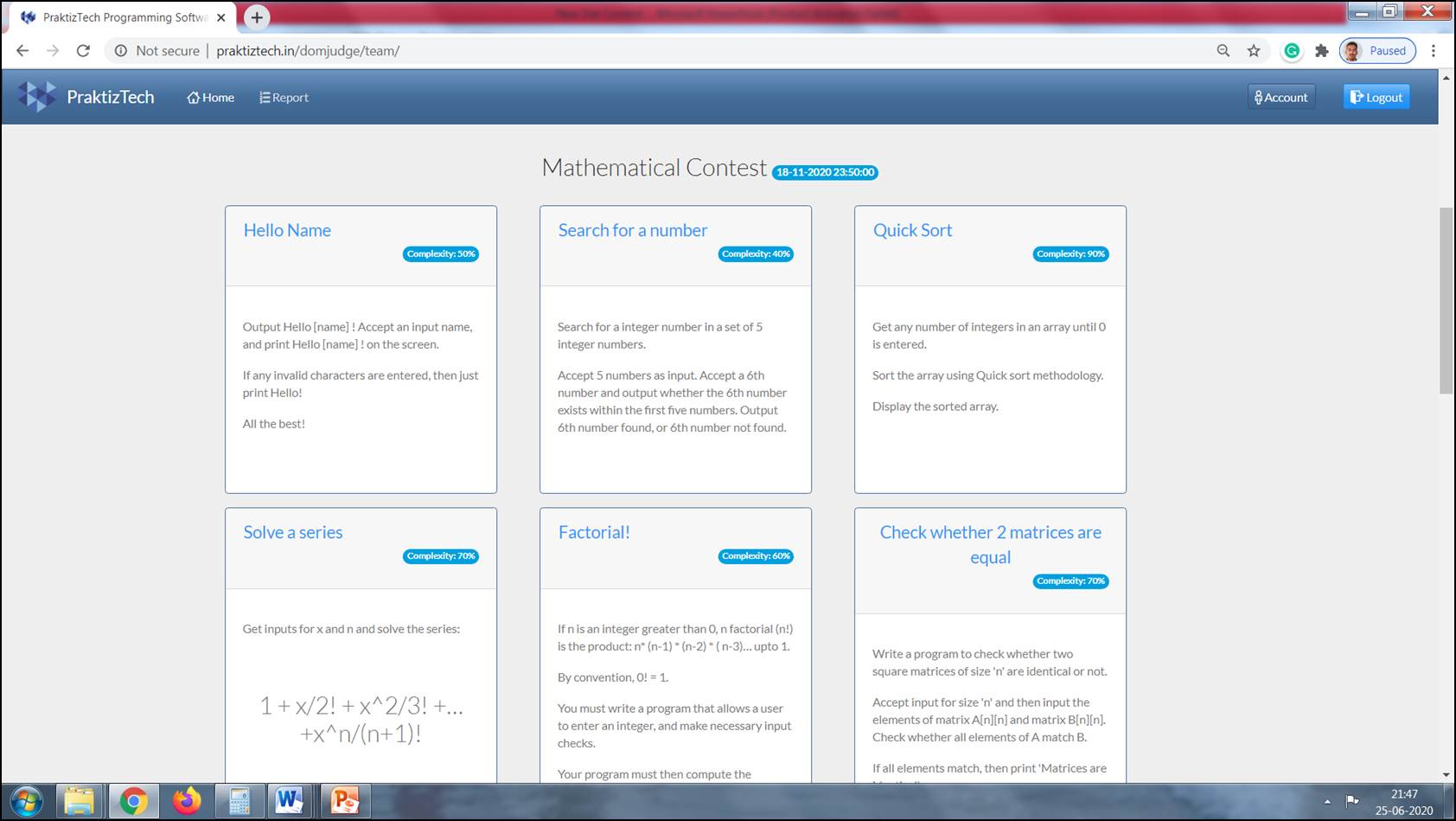
Task: Open the Windows Start menu
Action: (26, 802)
